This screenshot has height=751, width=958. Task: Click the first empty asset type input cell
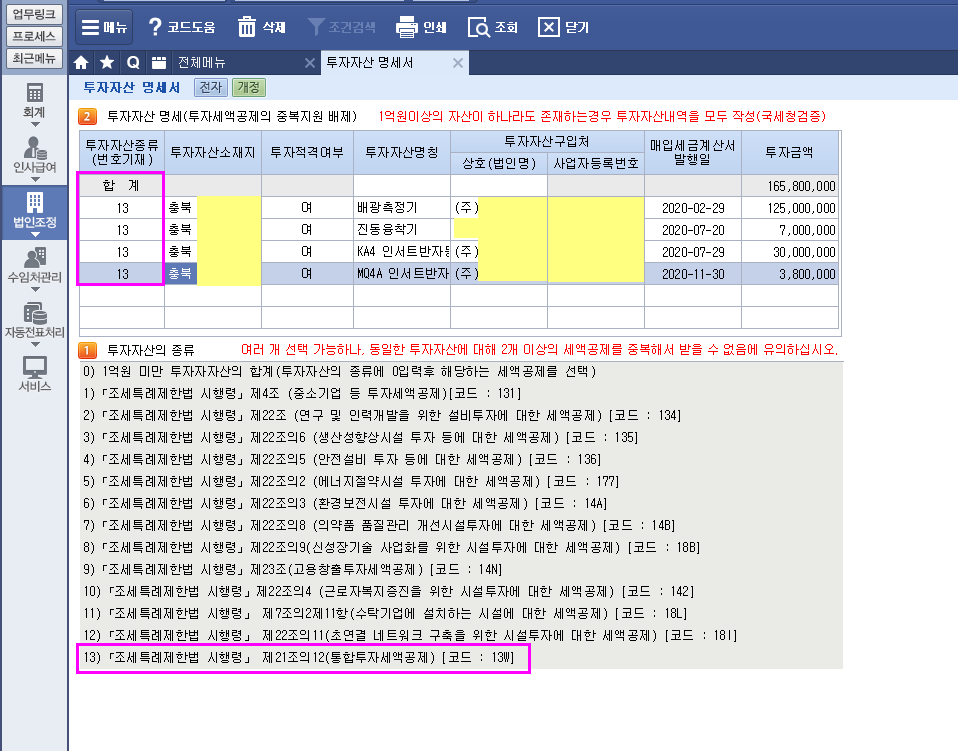point(122,296)
